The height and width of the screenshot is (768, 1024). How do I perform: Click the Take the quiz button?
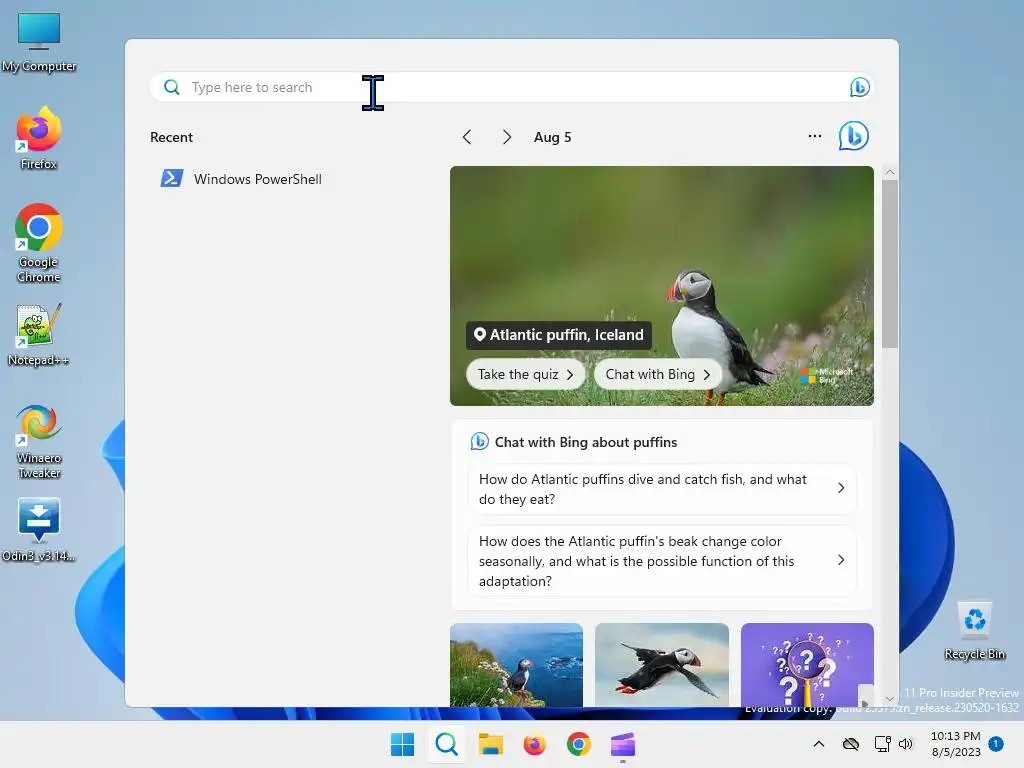pos(526,374)
